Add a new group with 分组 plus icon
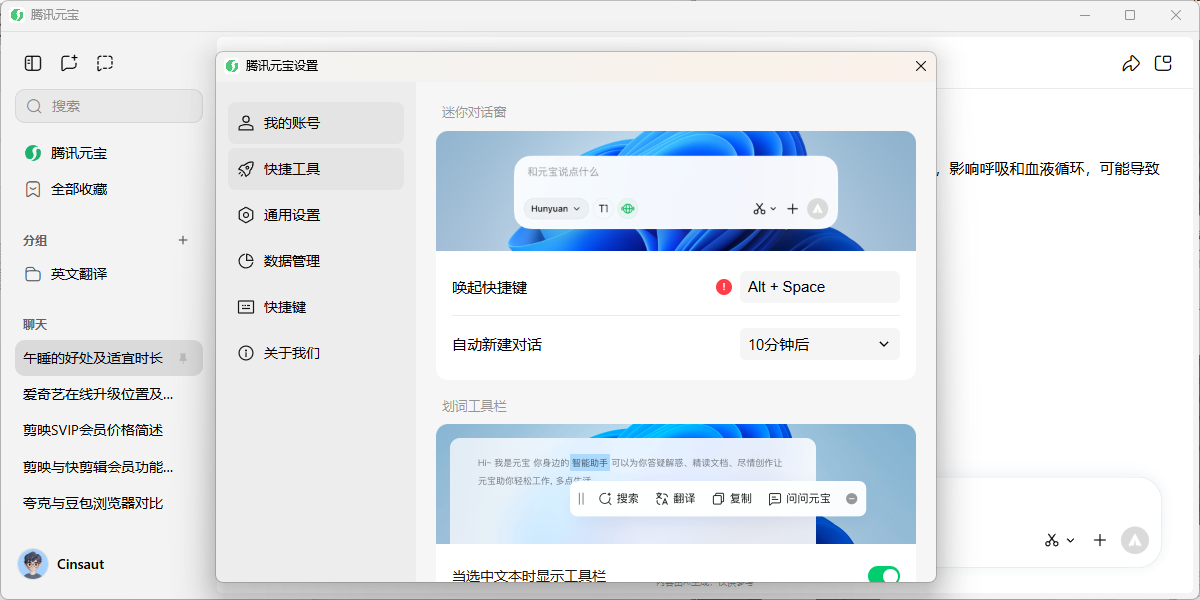 [183, 240]
